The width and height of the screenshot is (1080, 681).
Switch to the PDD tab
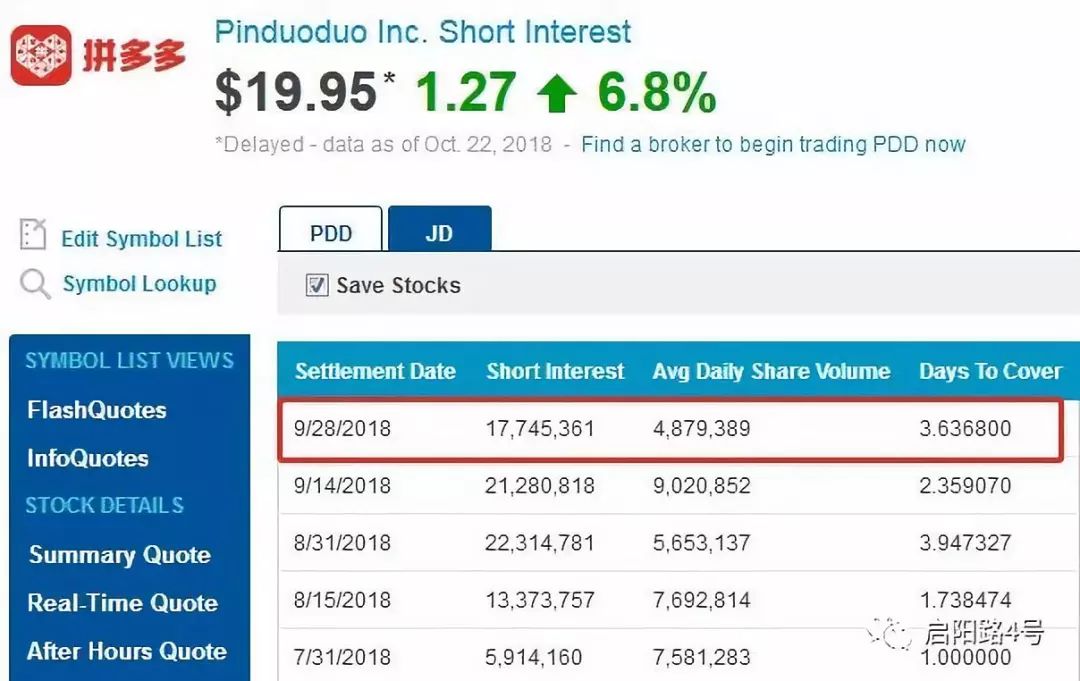click(x=331, y=229)
